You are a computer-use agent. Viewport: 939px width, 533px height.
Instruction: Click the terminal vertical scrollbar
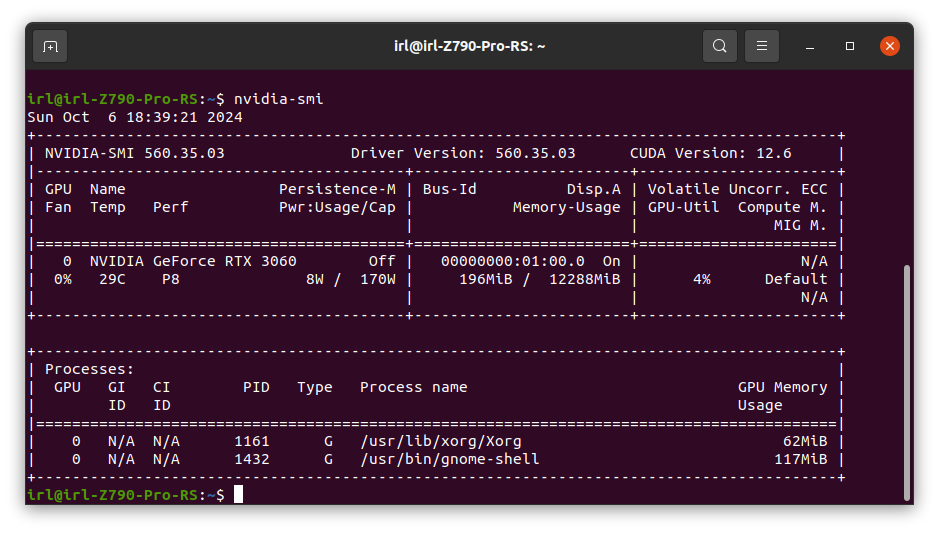tap(907, 383)
